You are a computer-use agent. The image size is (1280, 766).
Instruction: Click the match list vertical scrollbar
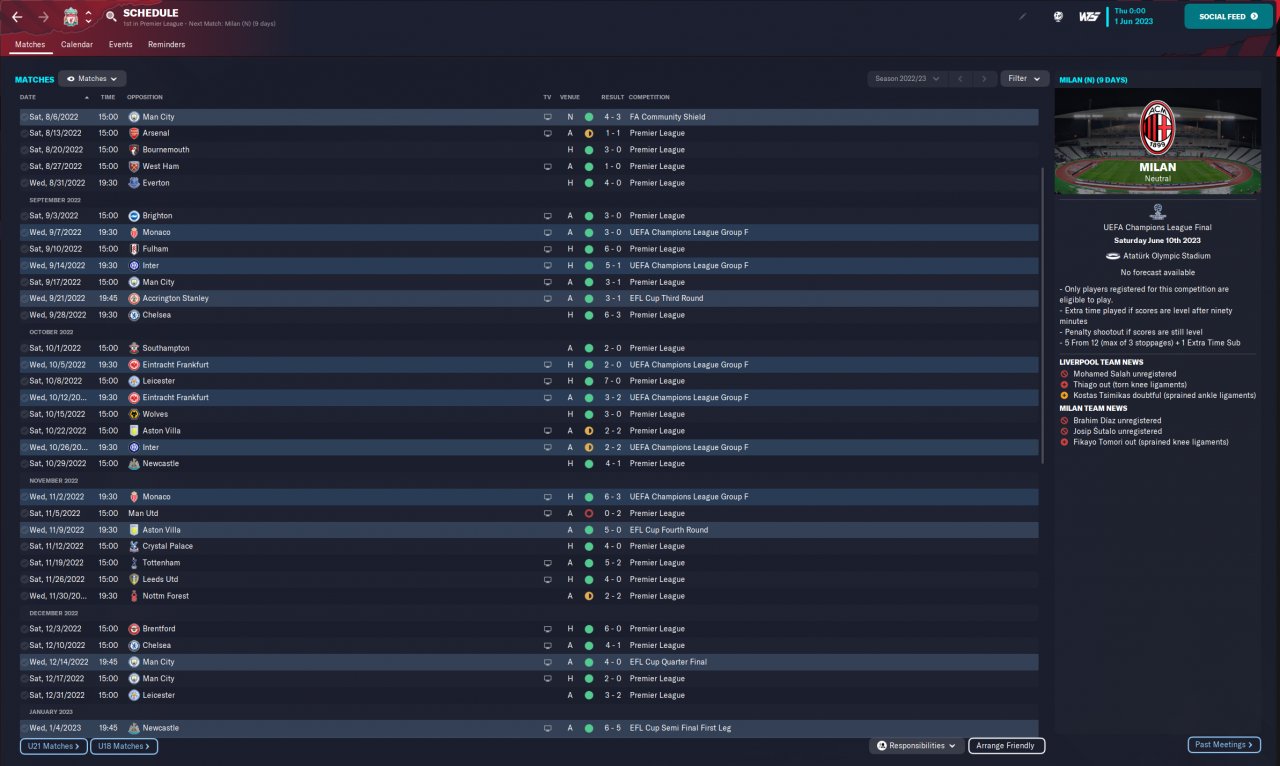(1042, 315)
